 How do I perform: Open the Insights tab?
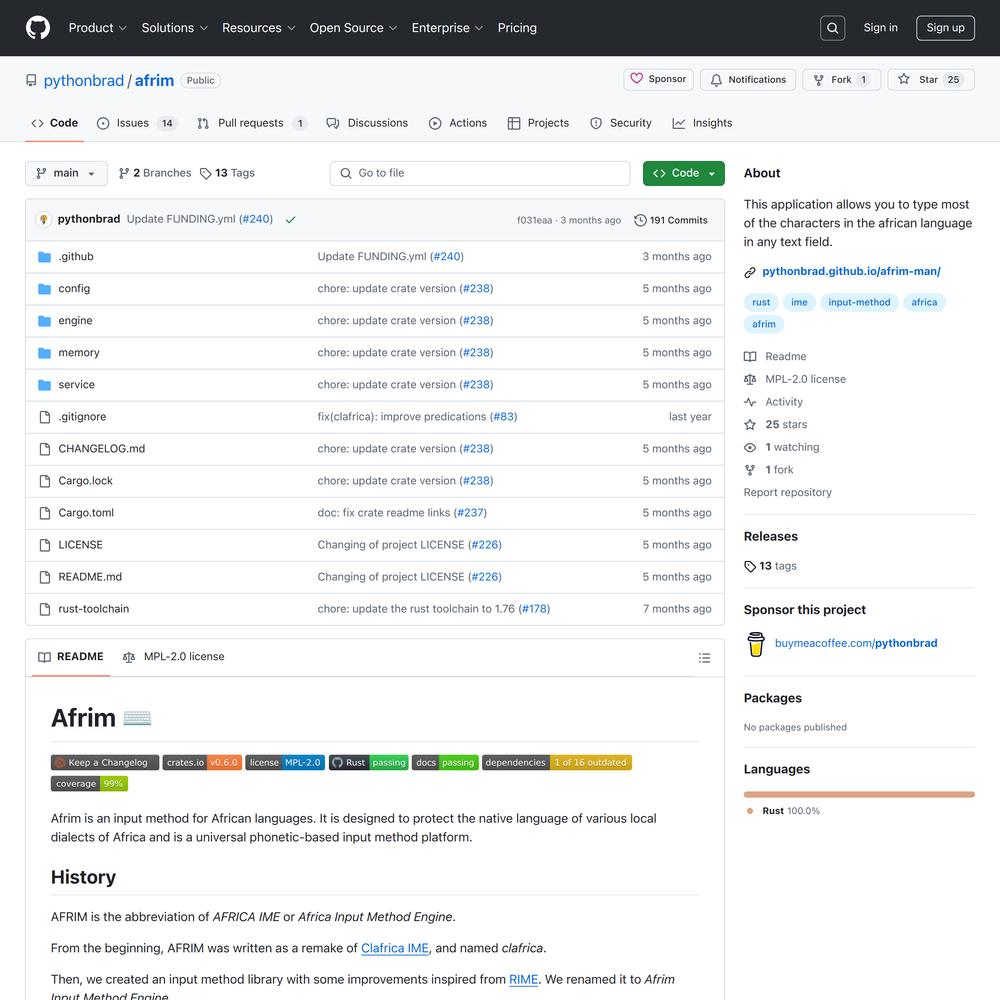click(x=702, y=123)
